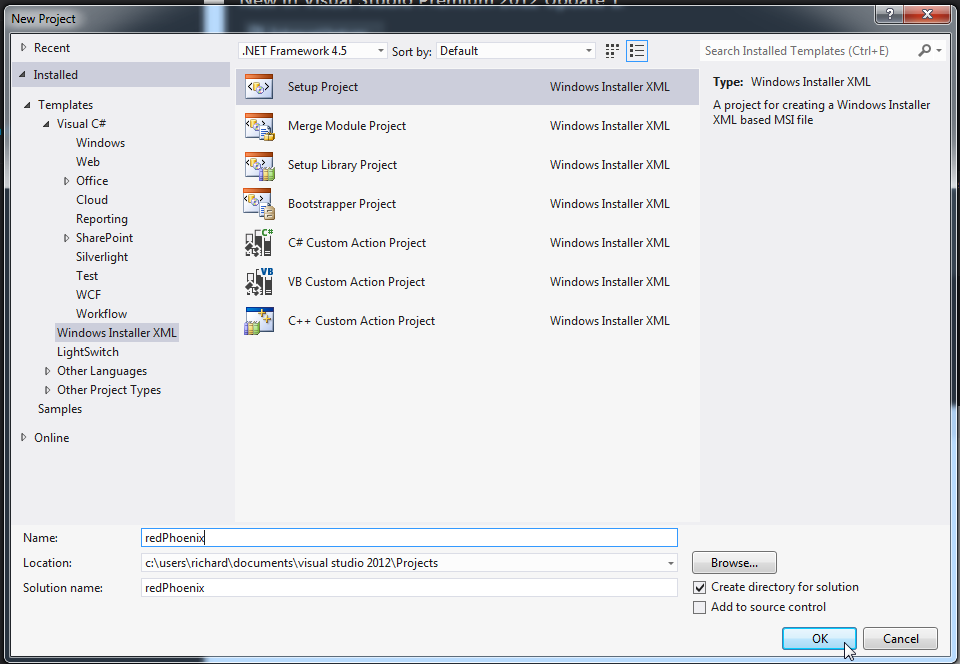Expand the Recent section

coord(23,47)
